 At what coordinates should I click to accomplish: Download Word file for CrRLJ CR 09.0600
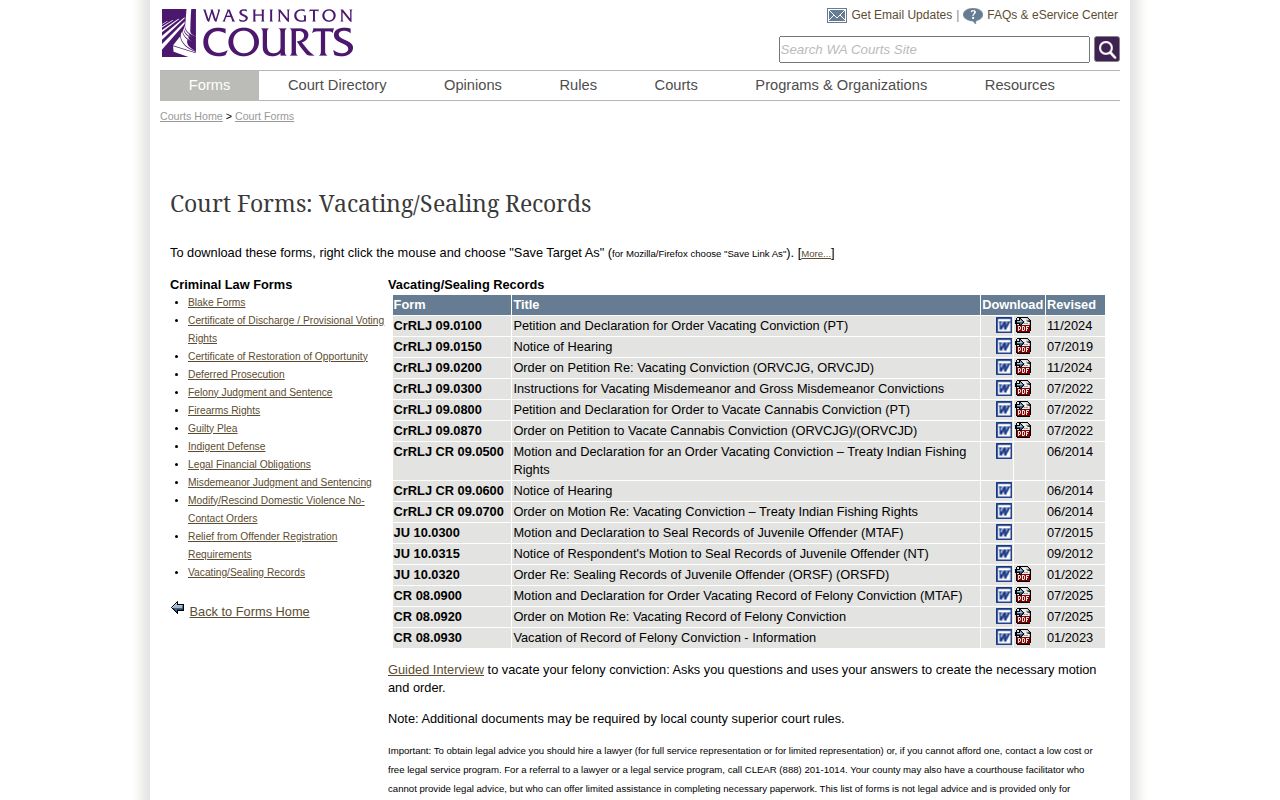(1004, 490)
